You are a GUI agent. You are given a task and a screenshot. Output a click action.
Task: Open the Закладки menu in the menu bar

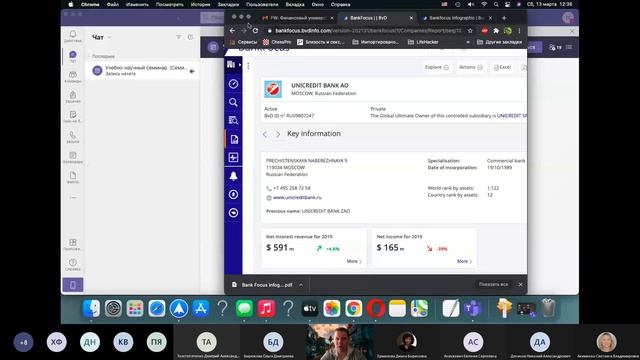(228, 4)
